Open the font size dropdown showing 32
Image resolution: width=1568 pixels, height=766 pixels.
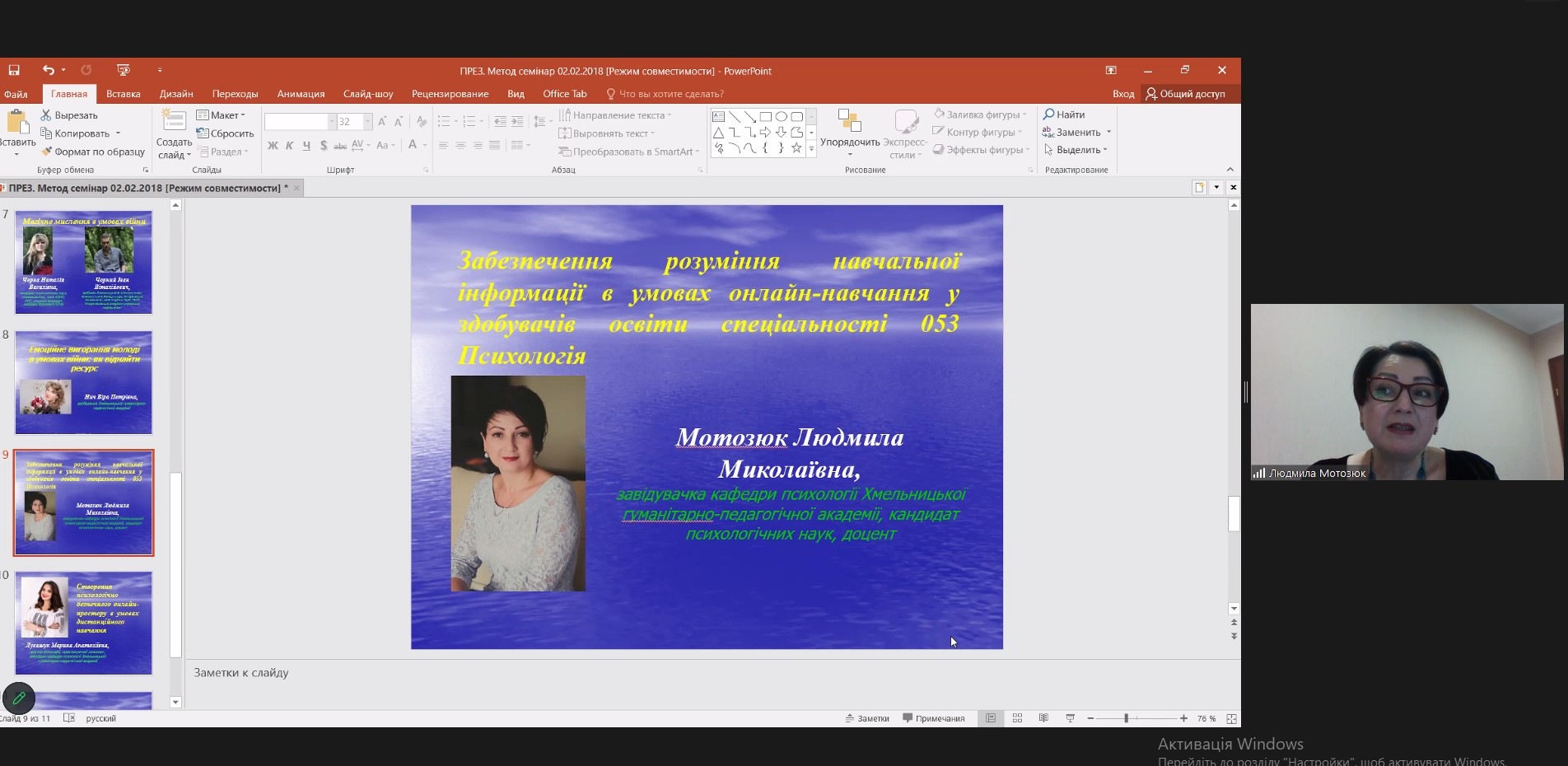click(x=367, y=122)
